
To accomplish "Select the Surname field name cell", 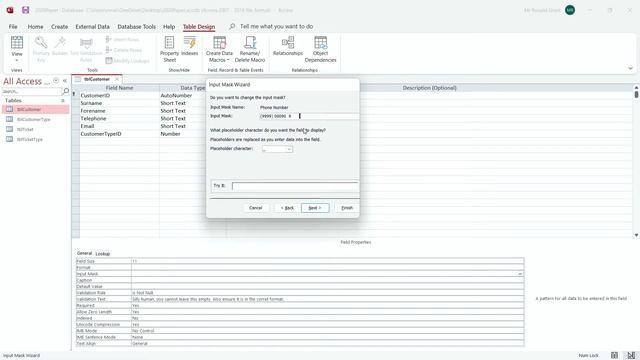I will click(x=119, y=103).
